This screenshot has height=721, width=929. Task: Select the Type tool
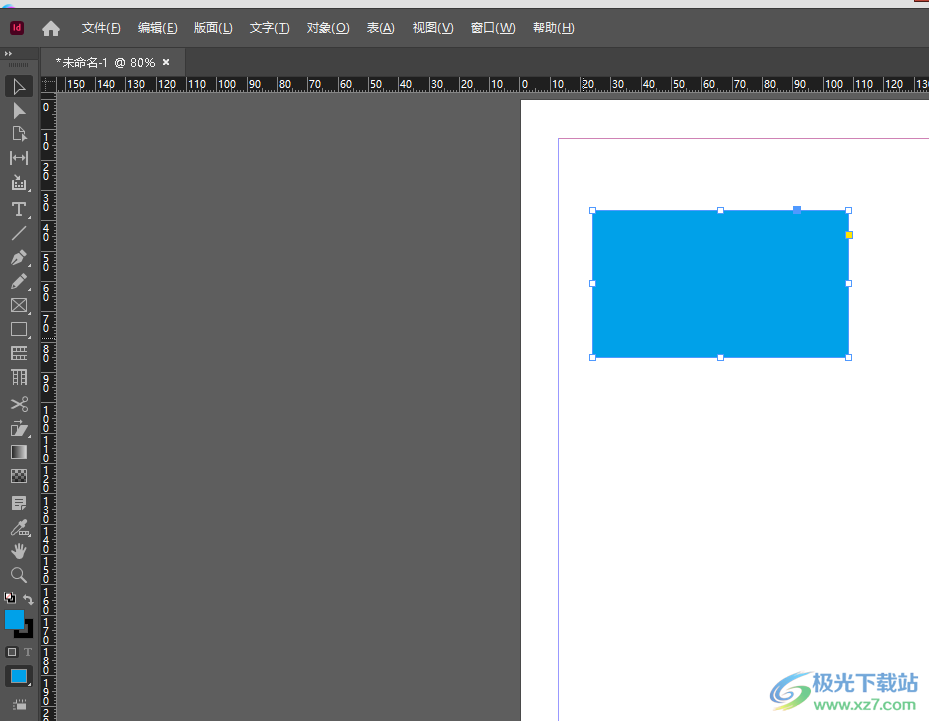pyautogui.click(x=18, y=209)
